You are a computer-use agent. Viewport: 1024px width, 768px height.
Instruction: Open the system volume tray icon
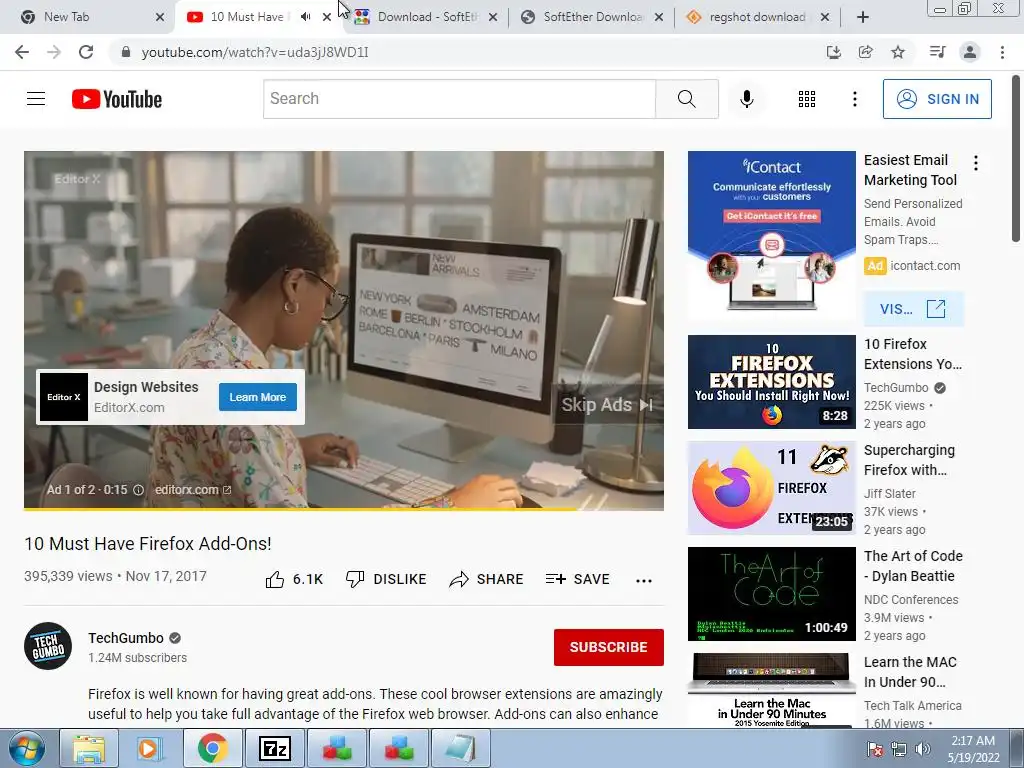pyautogui.click(x=923, y=749)
